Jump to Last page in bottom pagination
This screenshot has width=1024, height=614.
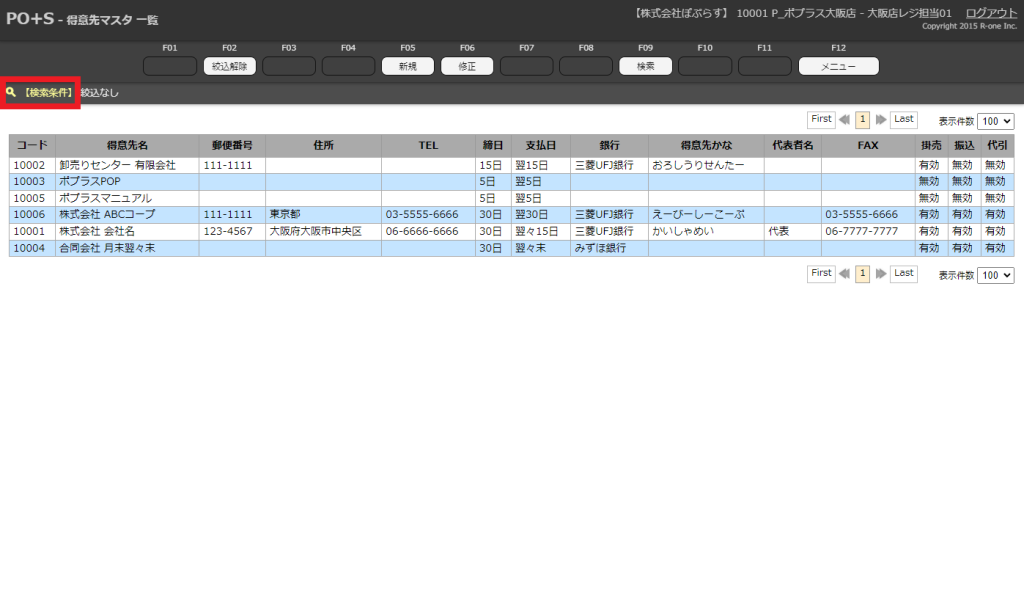click(904, 273)
